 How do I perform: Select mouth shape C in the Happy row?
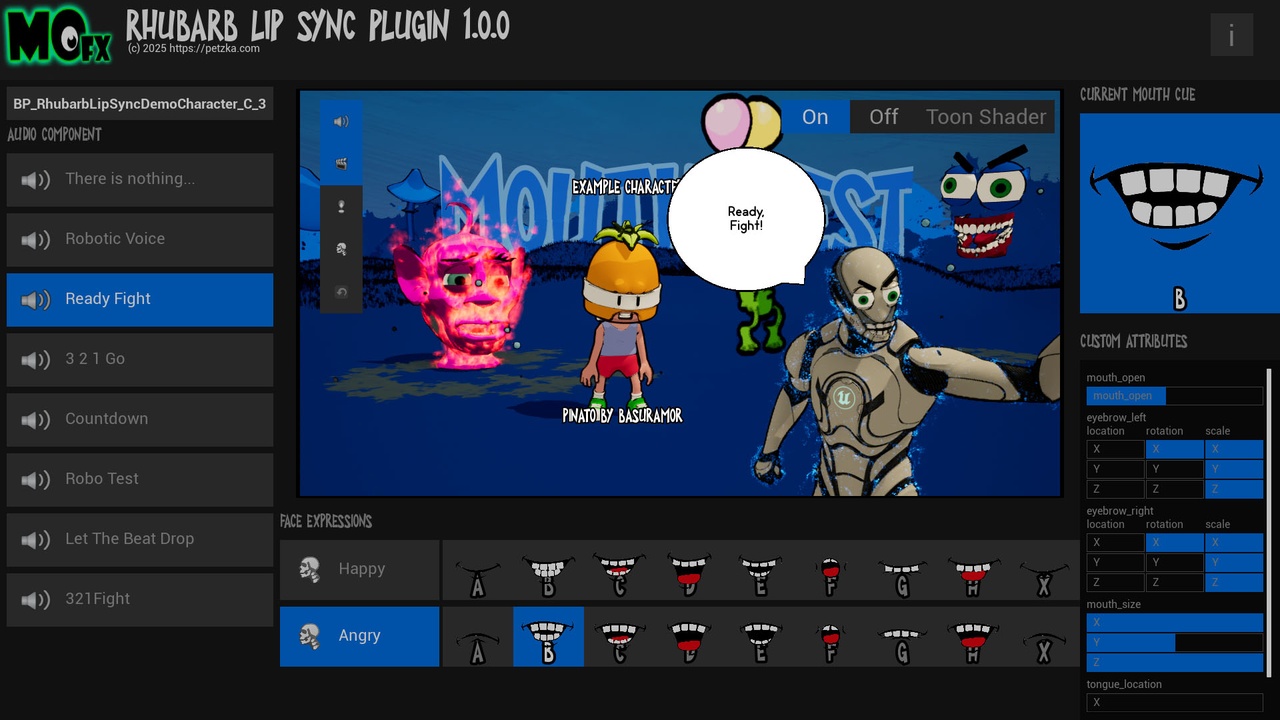(x=619, y=570)
